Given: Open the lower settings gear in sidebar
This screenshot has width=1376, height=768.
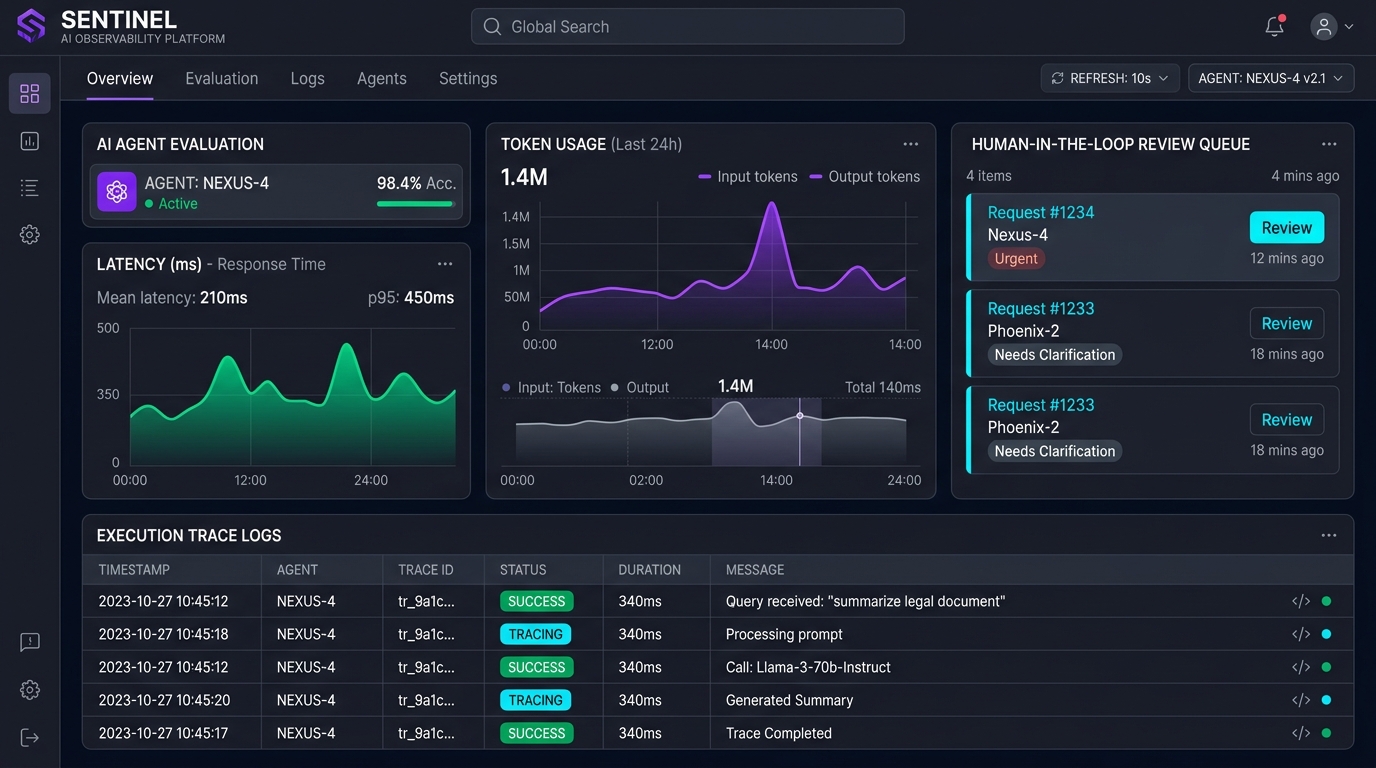Looking at the screenshot, I should [x=30, y=690].
